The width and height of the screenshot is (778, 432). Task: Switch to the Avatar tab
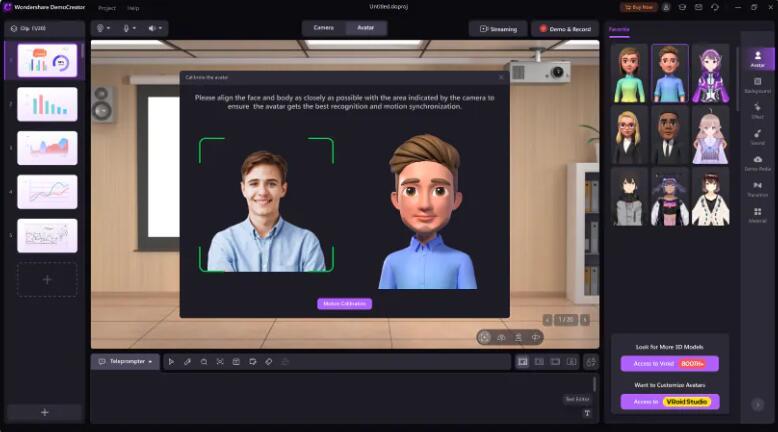pyautogui.click(x=366, y=28)
